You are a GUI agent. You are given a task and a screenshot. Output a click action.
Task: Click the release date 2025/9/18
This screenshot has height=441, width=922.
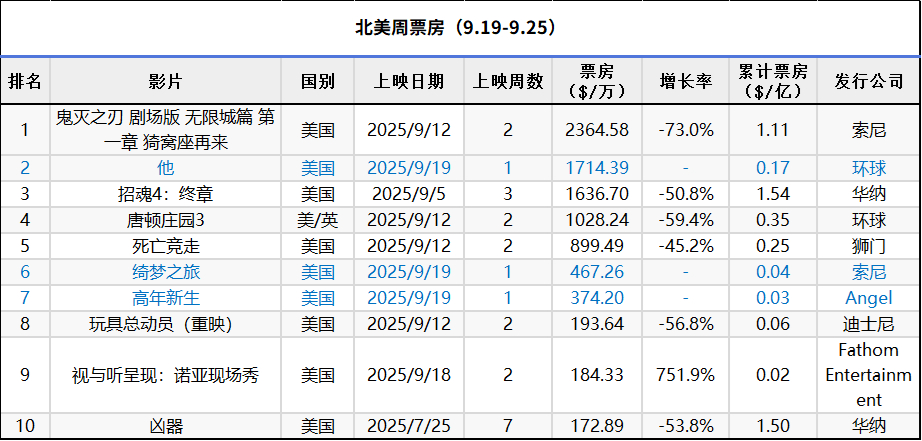409,375
